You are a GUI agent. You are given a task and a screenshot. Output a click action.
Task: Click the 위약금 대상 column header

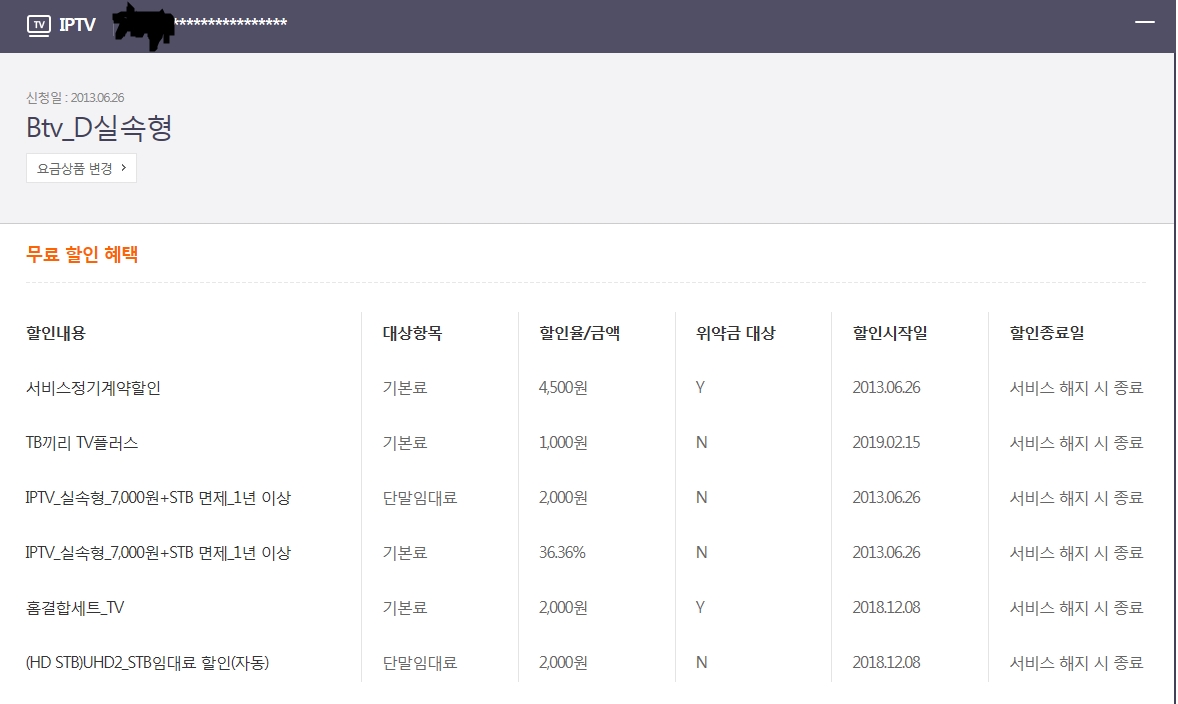[735, 333]
